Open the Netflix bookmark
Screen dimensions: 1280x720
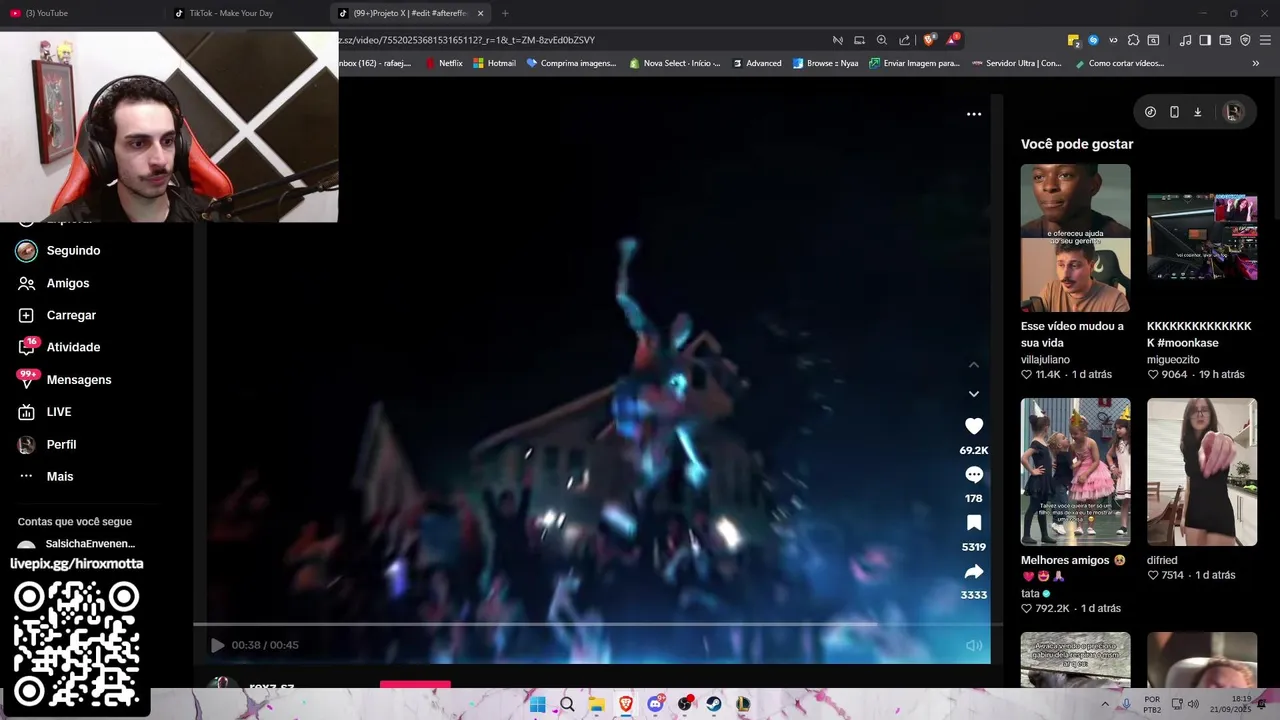coord(444,63)
